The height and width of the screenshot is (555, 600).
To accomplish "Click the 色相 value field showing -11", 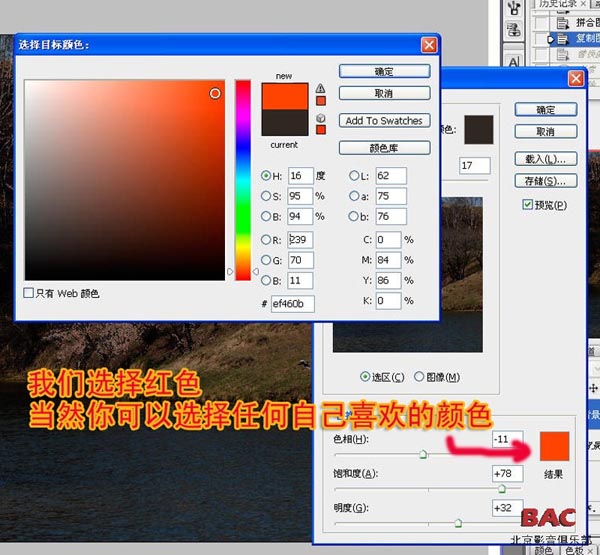I will coord(507,439).
